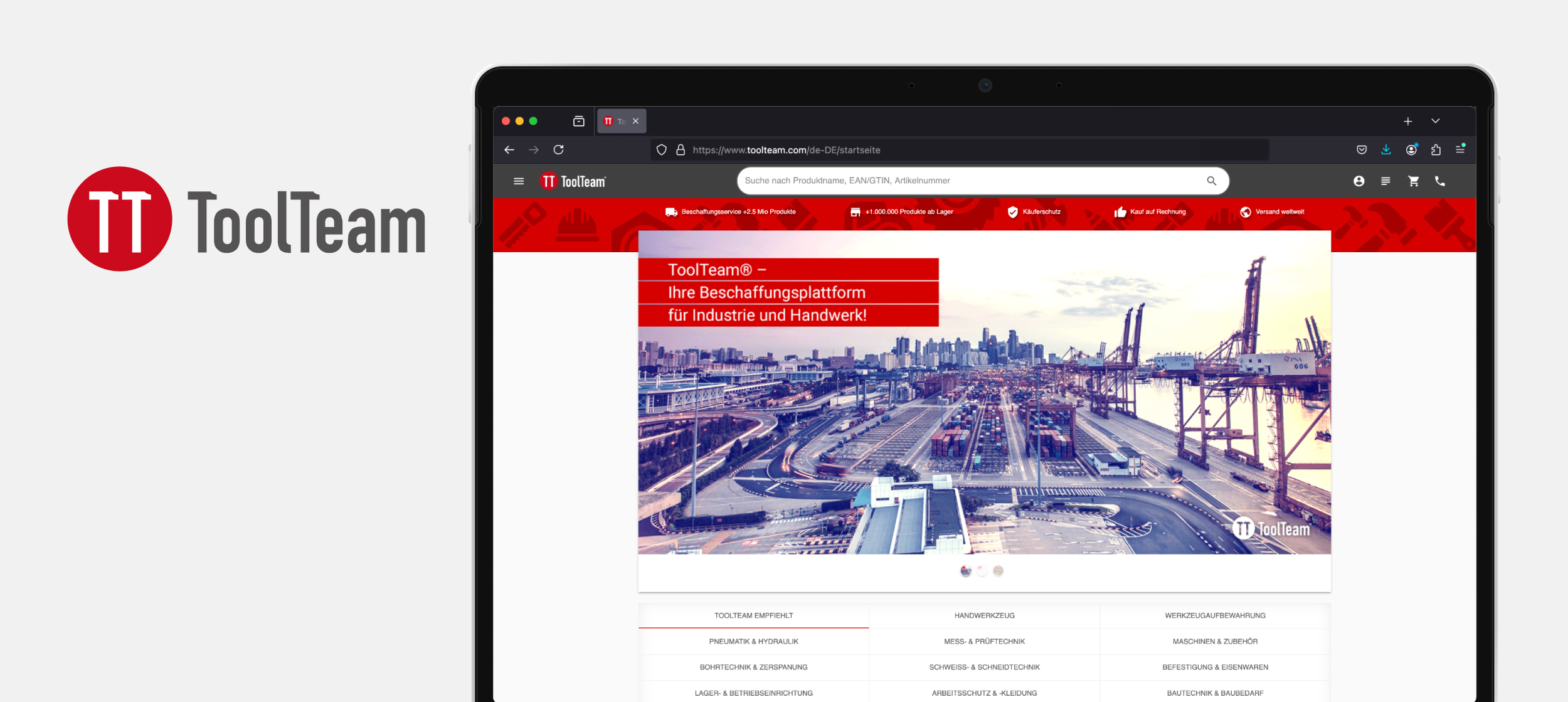
Task: Click the Versand weltweit link
Action: click(1279, 212)
